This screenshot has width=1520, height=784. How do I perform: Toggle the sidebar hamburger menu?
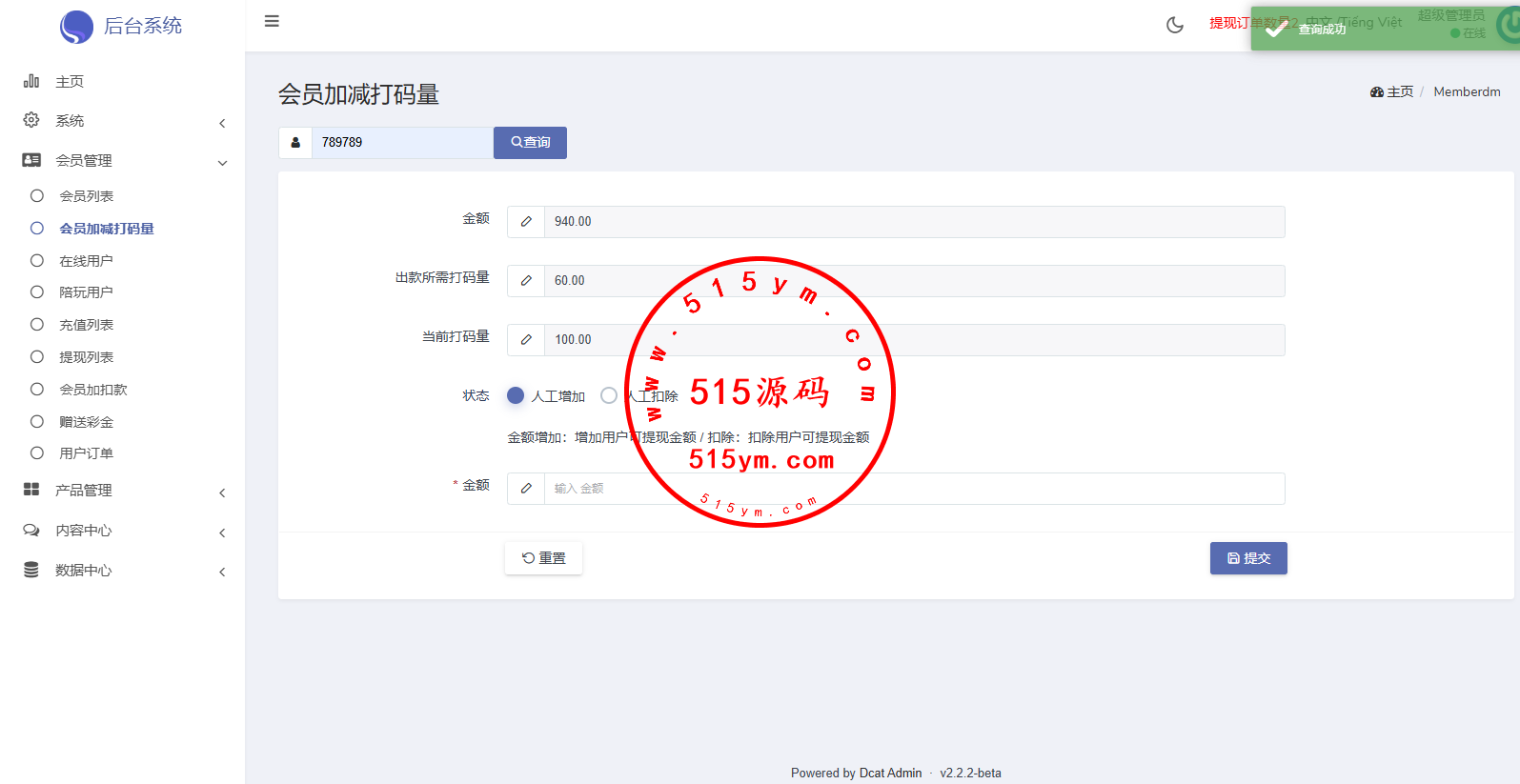coord(272,21)
